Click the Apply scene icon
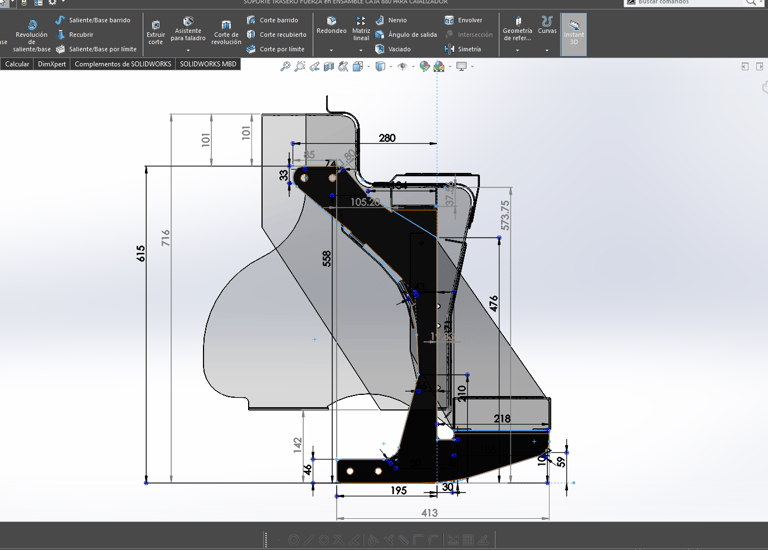This screenshot has width=768, height=550. (x=439, y=67)
